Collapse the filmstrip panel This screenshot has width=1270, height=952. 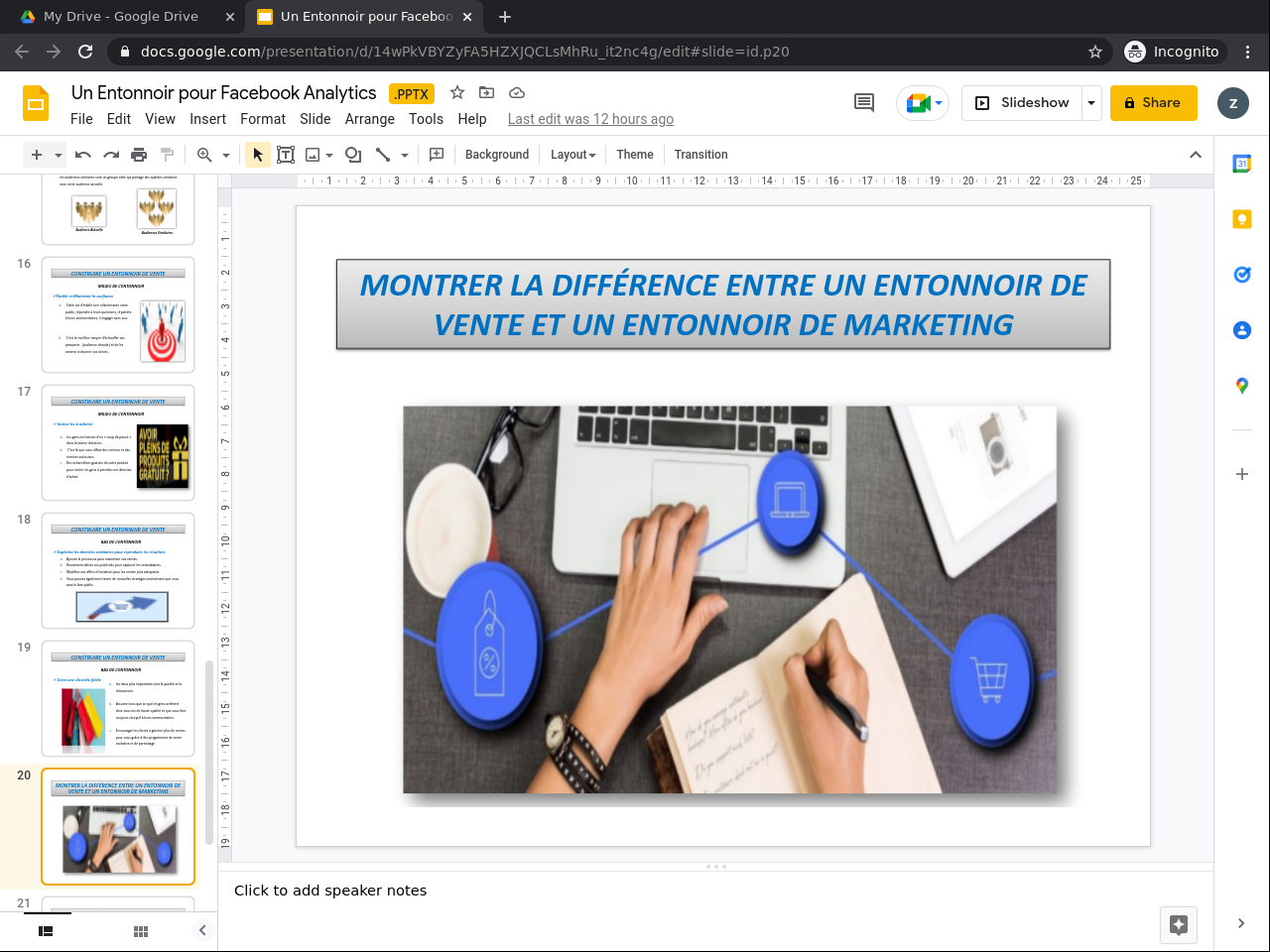[x=202, y=930]
